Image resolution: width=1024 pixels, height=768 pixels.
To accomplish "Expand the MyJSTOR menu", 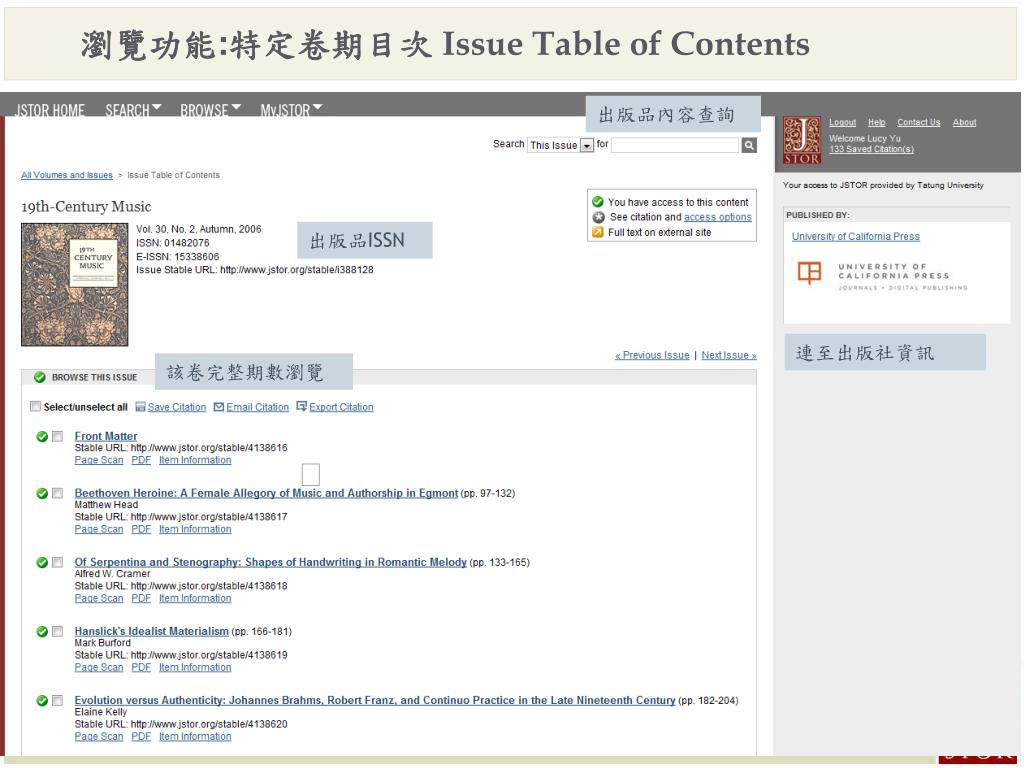I will pos(291,110).
